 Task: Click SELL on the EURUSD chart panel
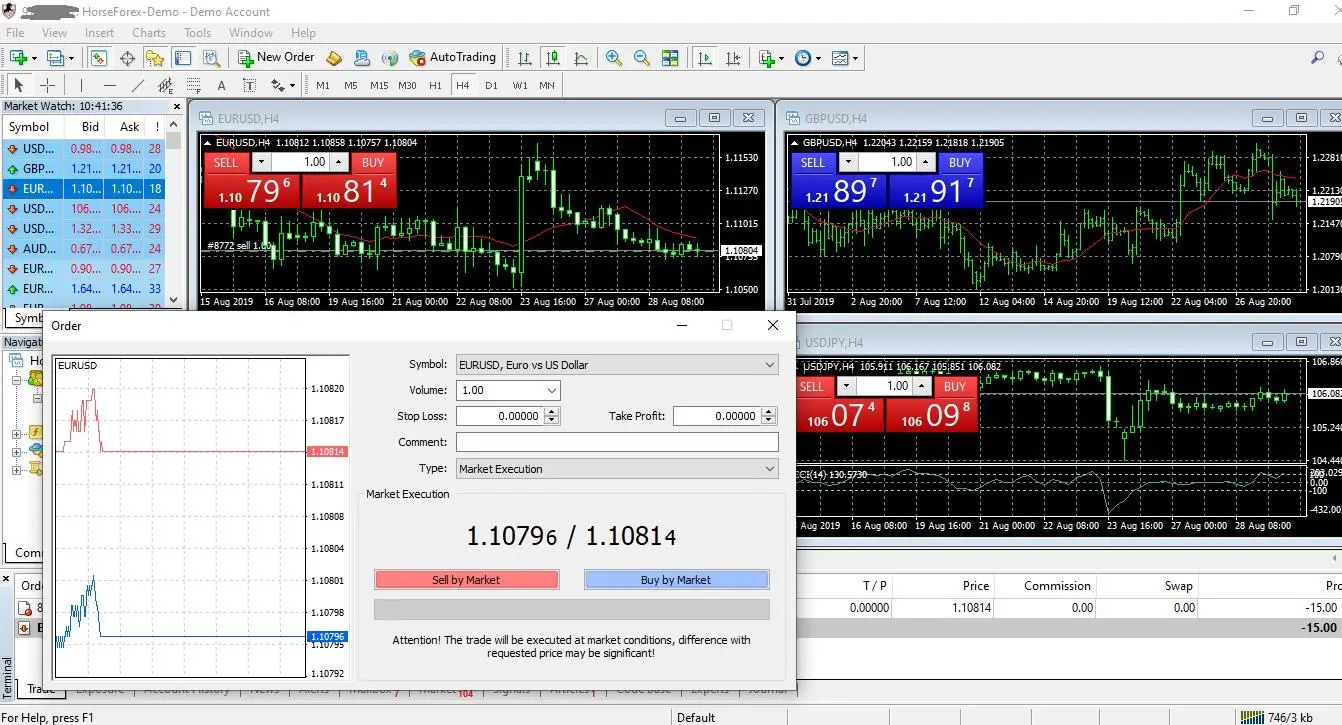pyautogui.click(x=226, y=162)
